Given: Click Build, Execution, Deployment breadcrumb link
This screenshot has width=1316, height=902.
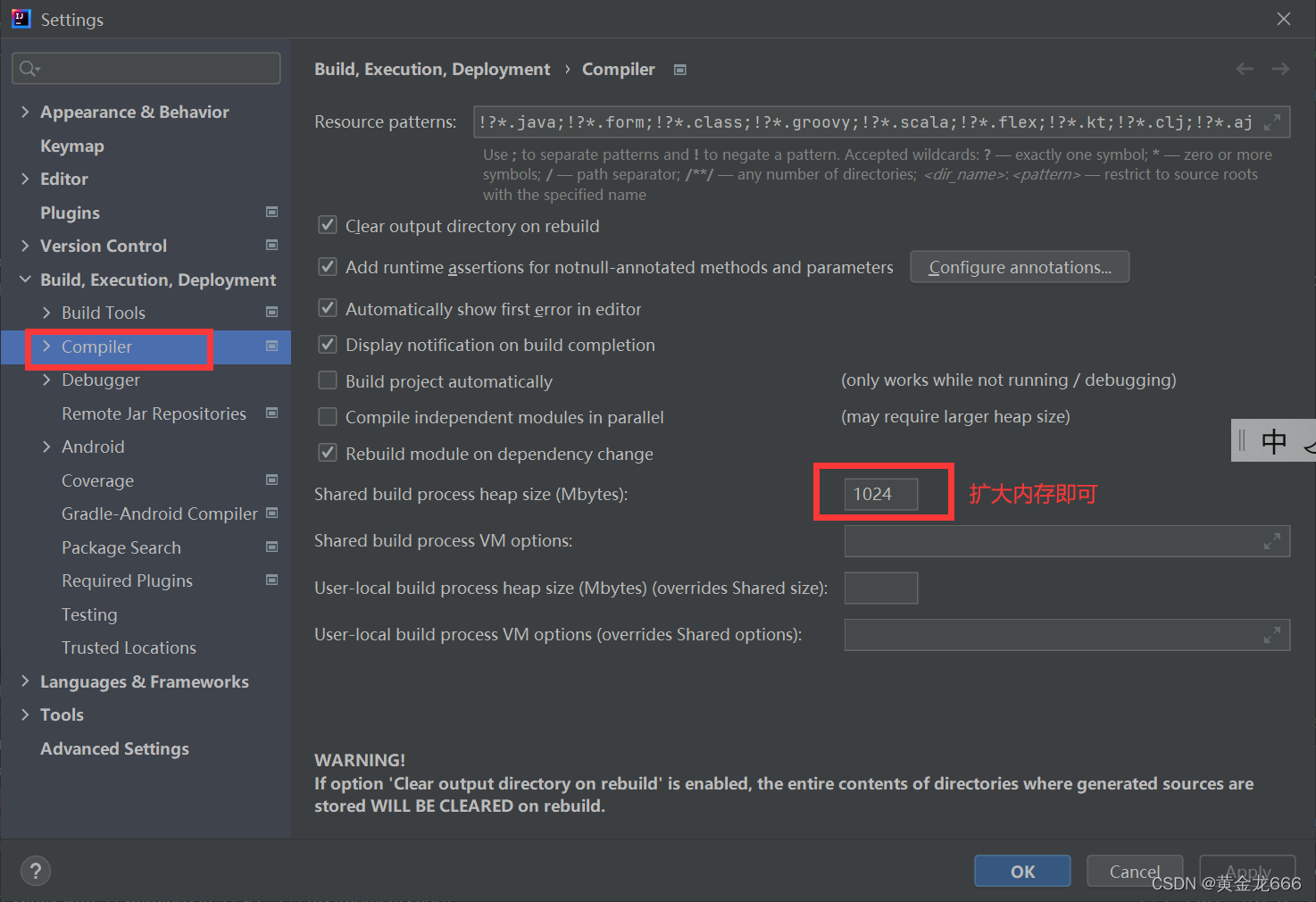Looking at the screenshot, I should point(432,70).
